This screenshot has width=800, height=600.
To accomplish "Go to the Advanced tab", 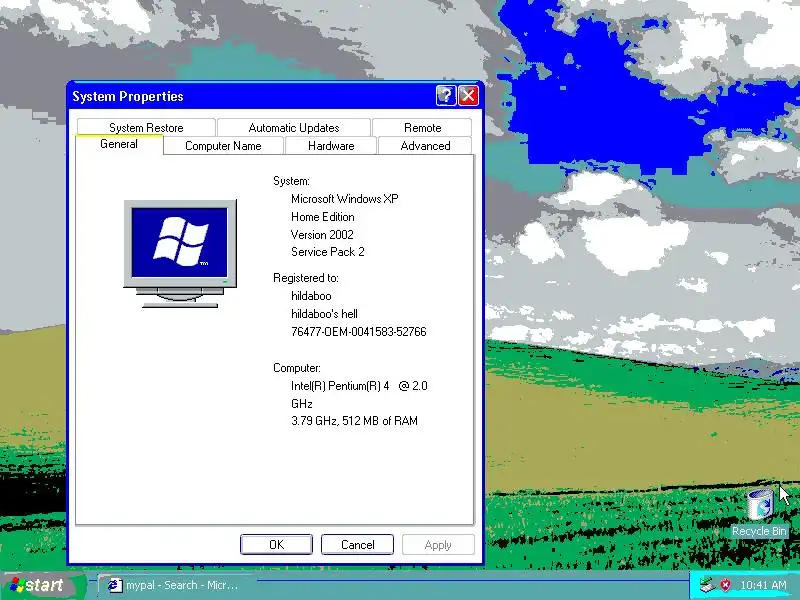I will [425, 146].
